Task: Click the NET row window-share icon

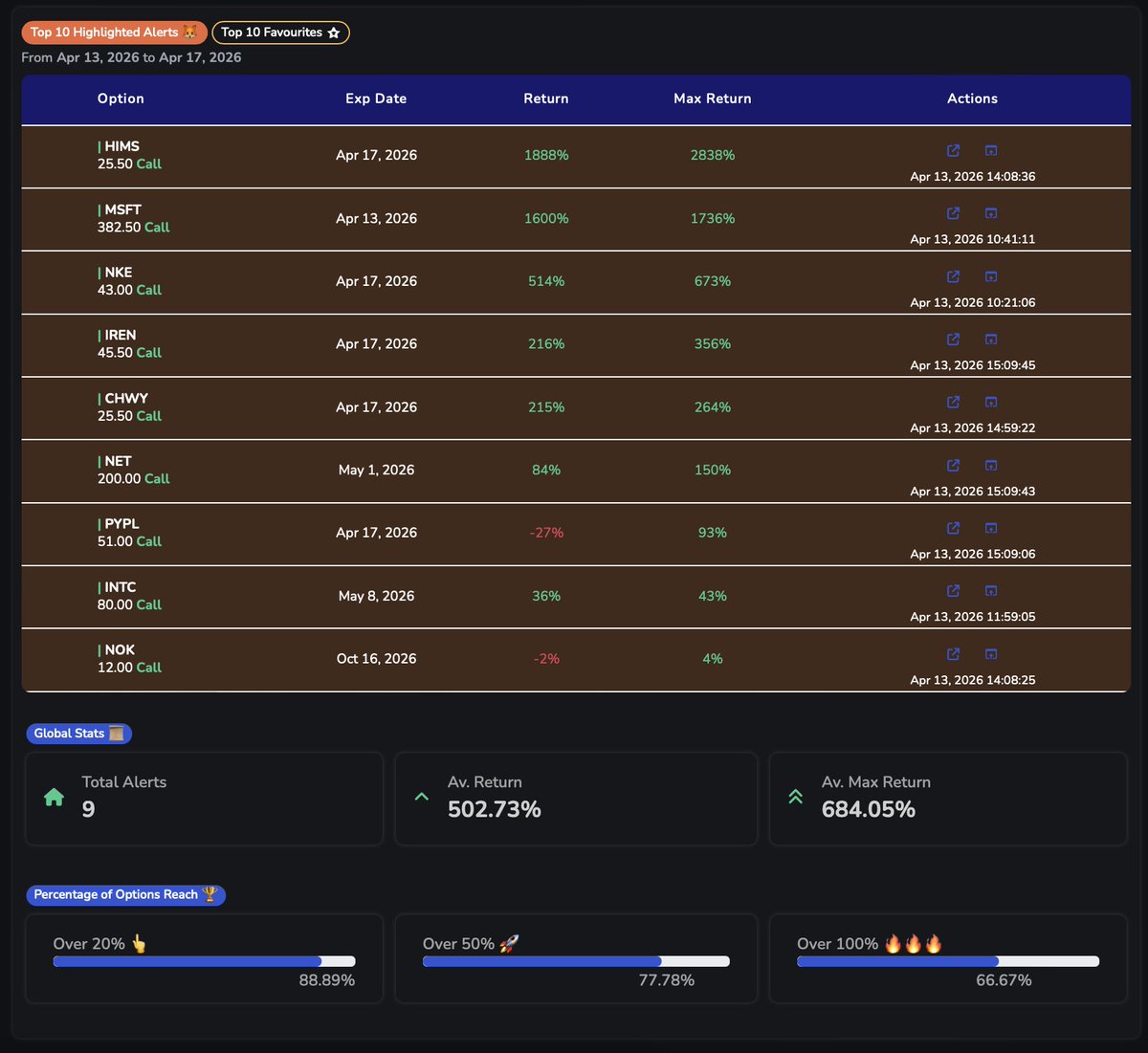Action: tap(991, 465)
